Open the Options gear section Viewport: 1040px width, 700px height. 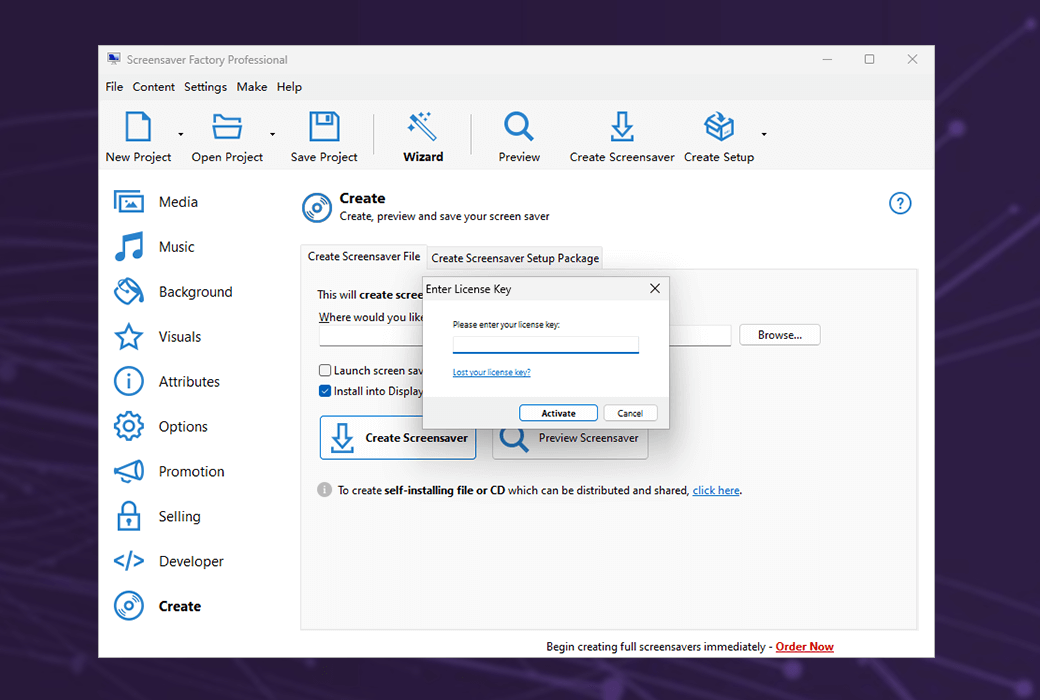[x=161, y=427]
